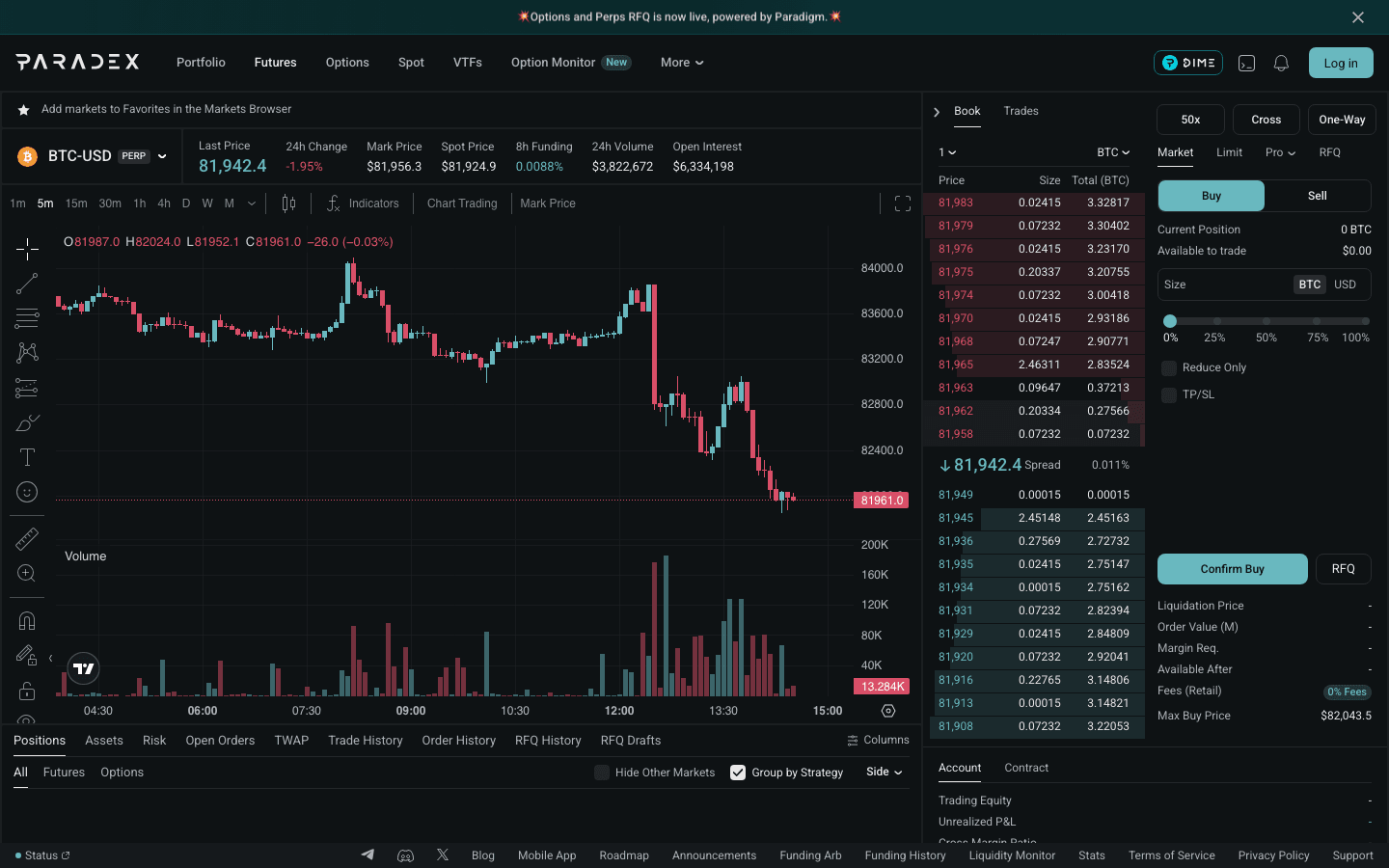Open the order book grouping dropdown
Viewport: 1389px width, 868px height.
(x=947, y=152)
